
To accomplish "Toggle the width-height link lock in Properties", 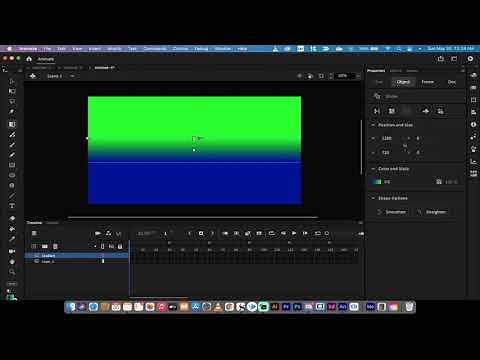I will click(x=405, y=145).
